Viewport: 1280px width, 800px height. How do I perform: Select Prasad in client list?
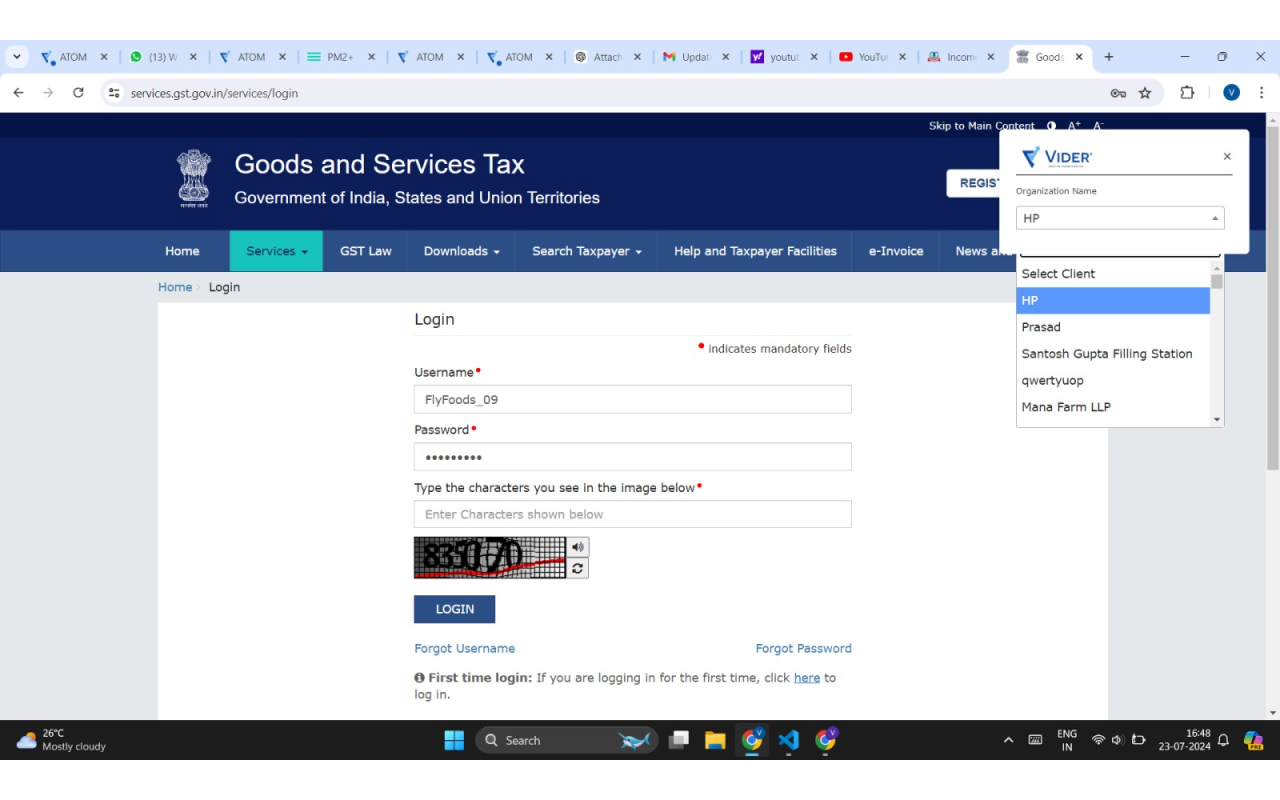(x=1113, y=327)
